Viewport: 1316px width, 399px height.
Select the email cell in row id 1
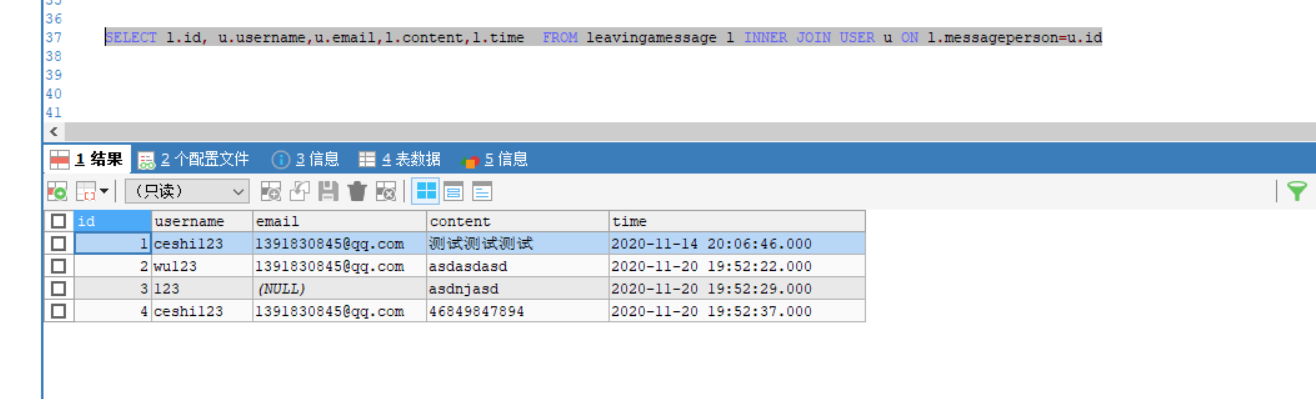(x=339, y=243)
